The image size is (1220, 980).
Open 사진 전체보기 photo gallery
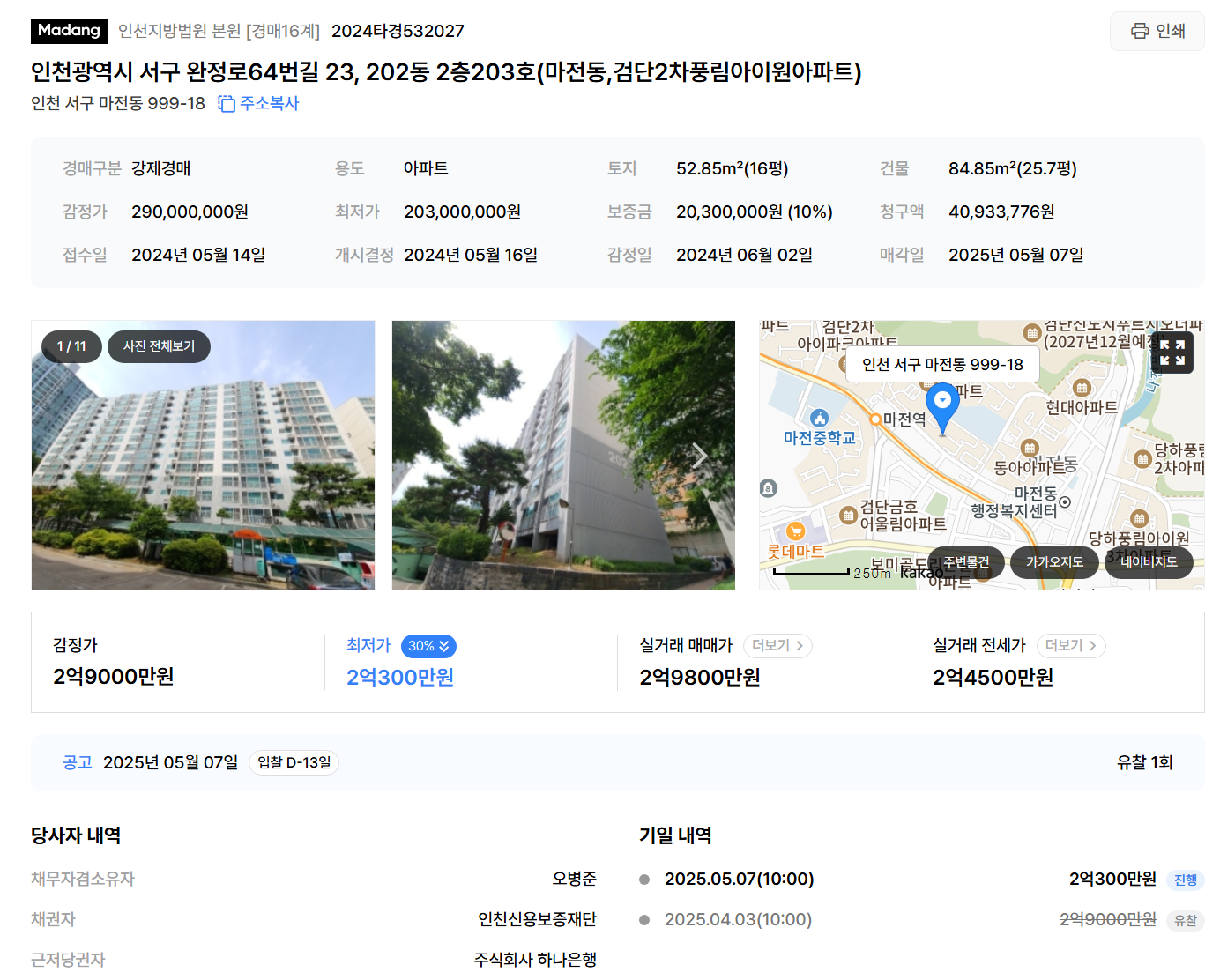[159, 346]
